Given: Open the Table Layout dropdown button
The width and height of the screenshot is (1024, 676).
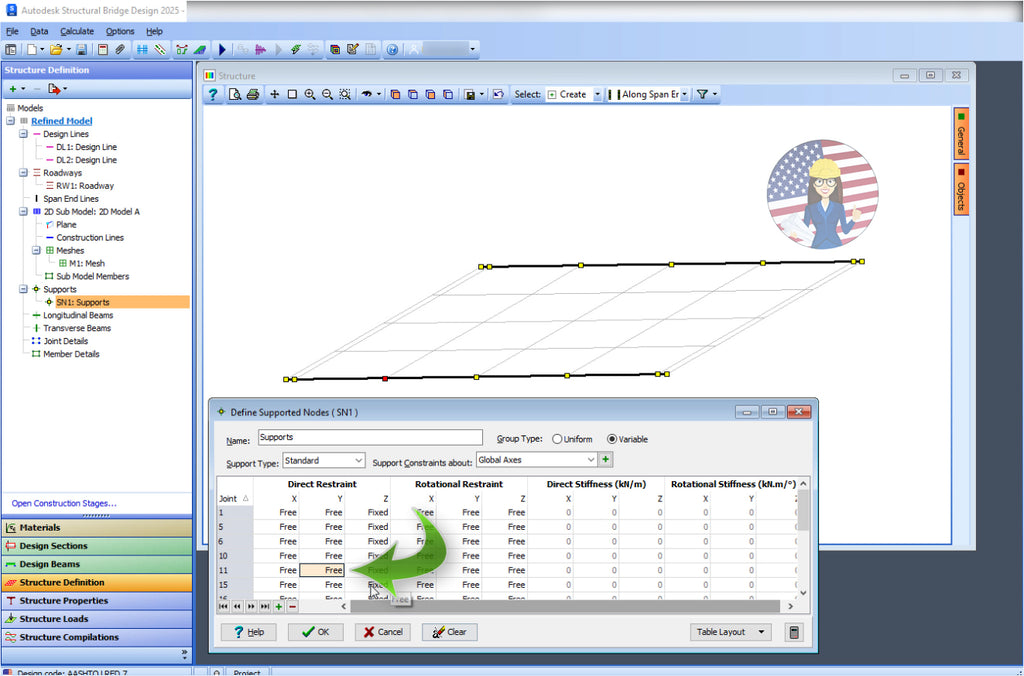Looking at the screenshot, I should pyautogui.click(x=729, y=631).
